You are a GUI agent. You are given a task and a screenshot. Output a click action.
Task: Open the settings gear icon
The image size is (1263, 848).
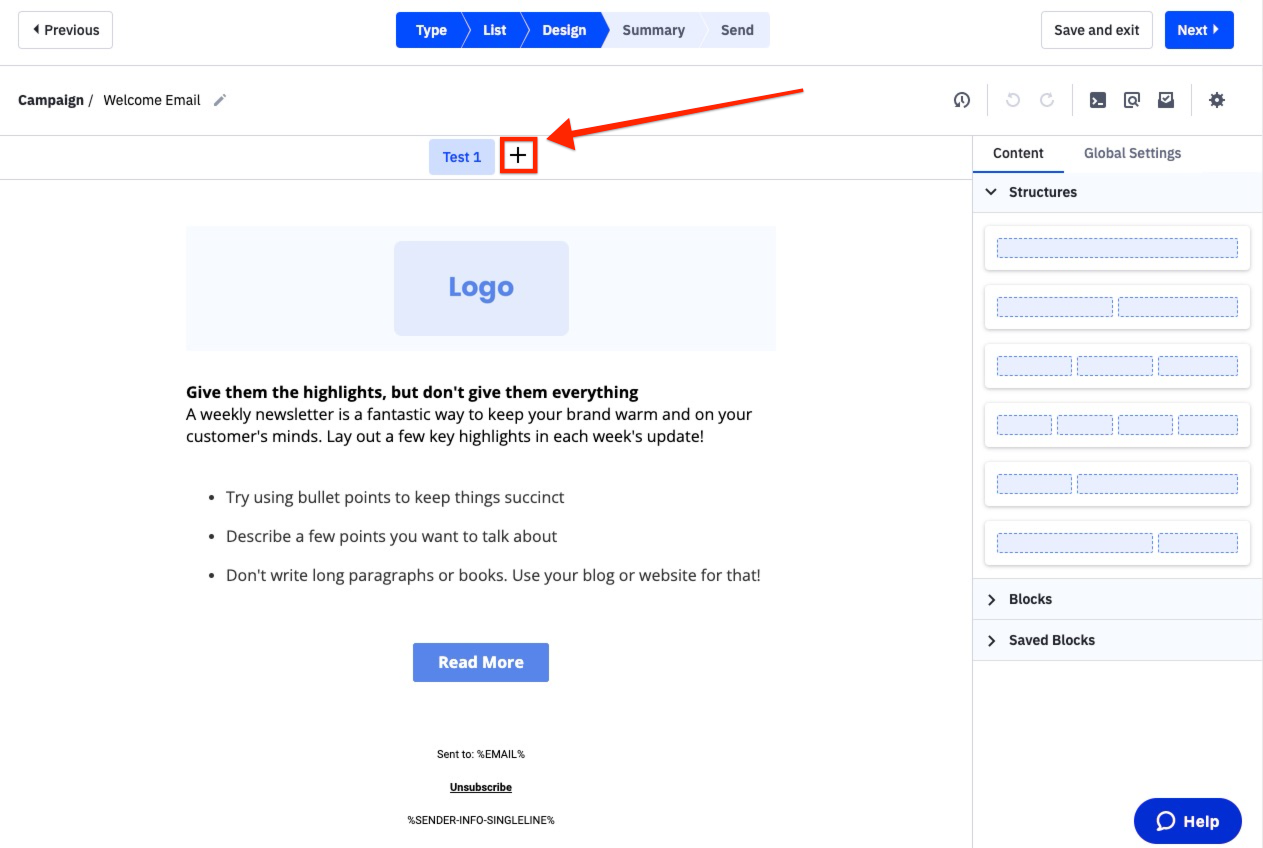1217,100
